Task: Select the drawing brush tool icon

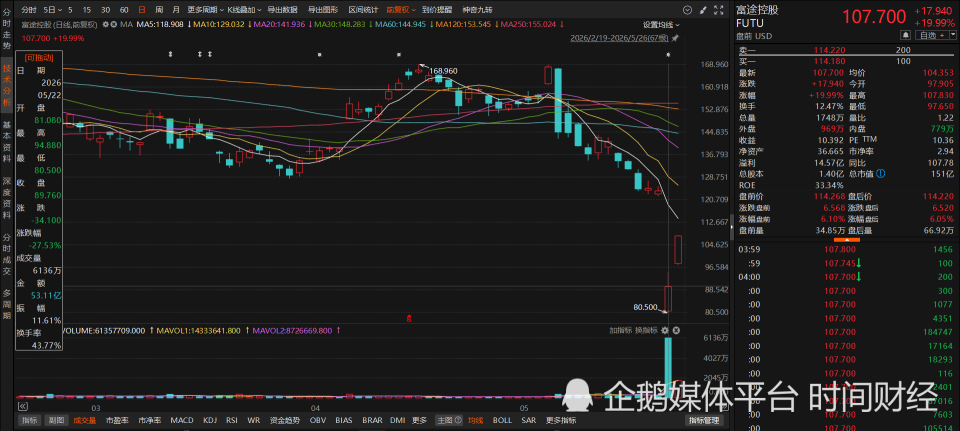Action: [702, 10]
